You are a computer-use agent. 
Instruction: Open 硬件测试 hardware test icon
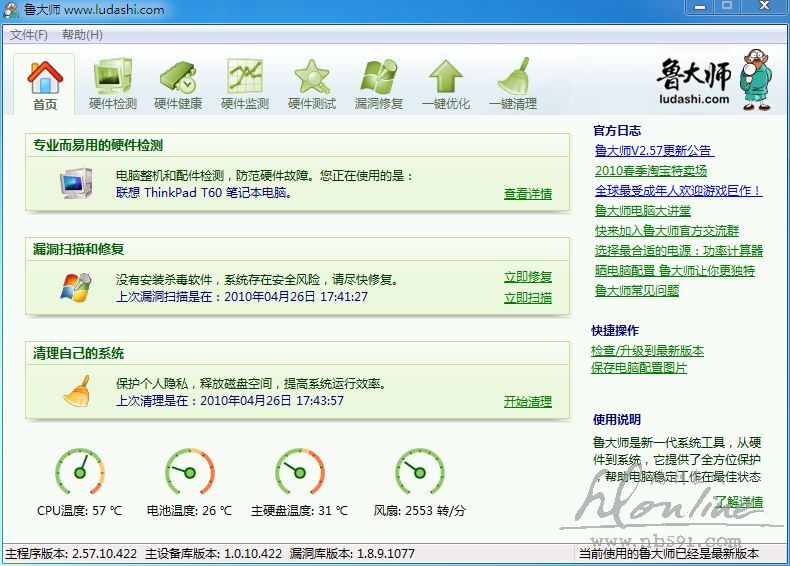(x=312, y=83)
